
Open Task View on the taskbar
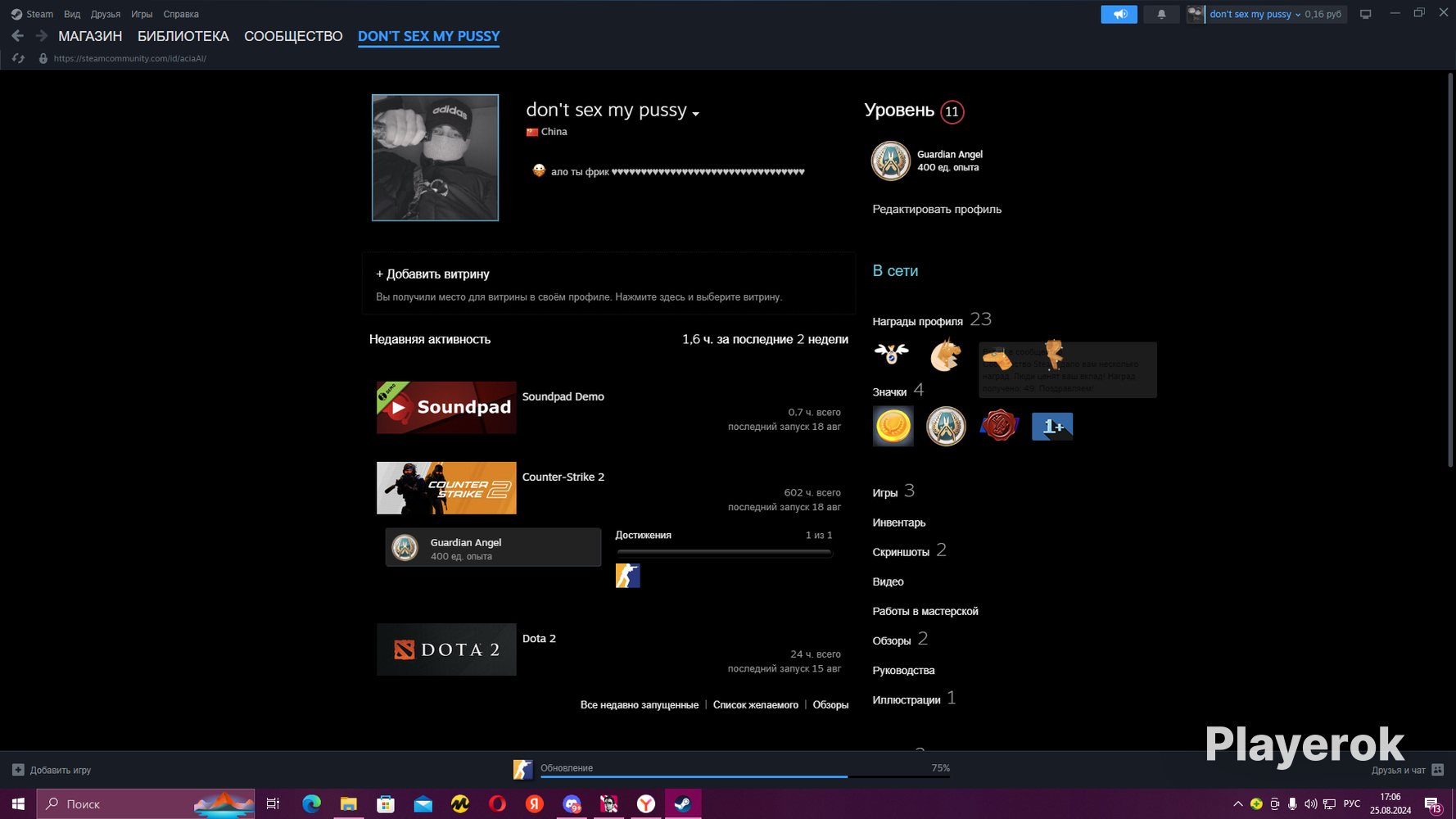click(x=274, y=804)
